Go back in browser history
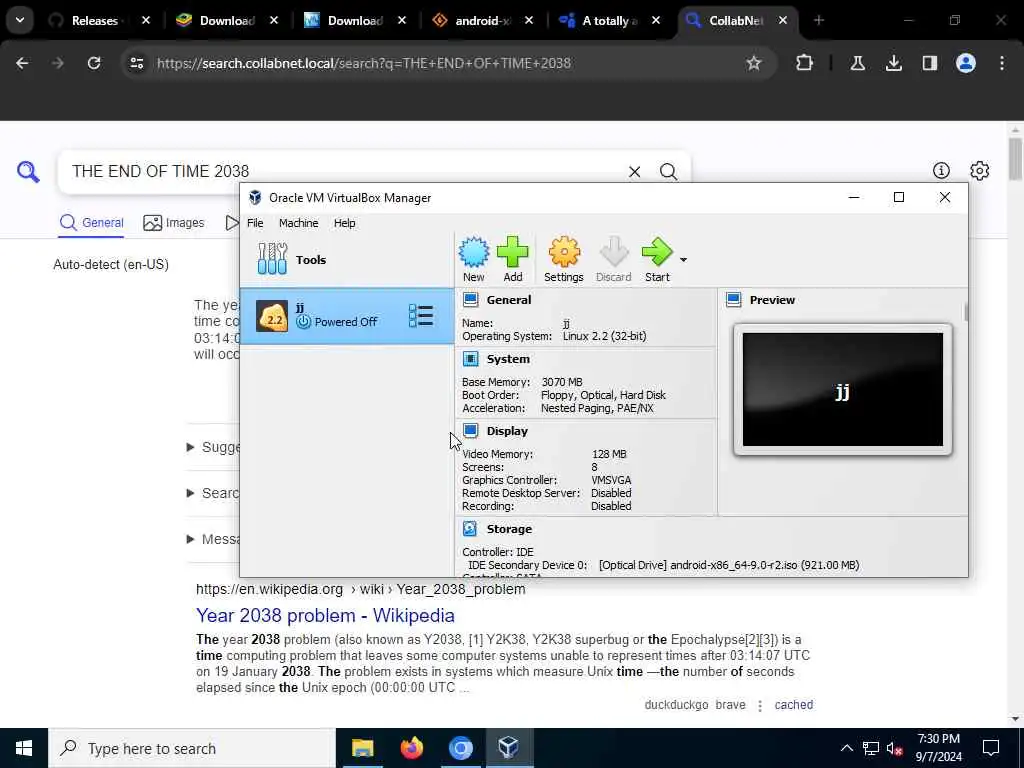The image size is (1024, 768). tap(22, 63)
